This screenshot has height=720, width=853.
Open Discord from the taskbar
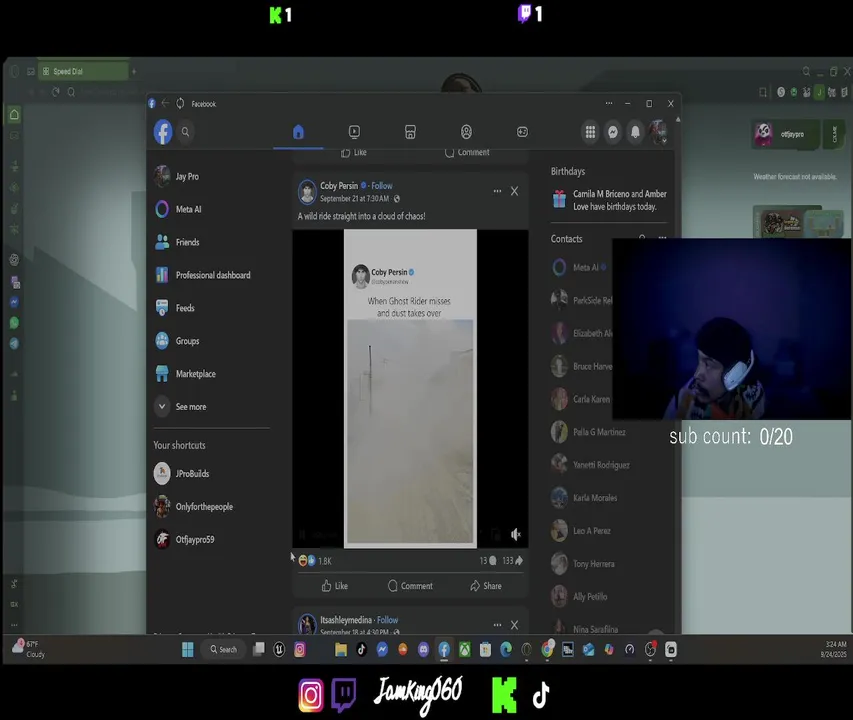423,649
